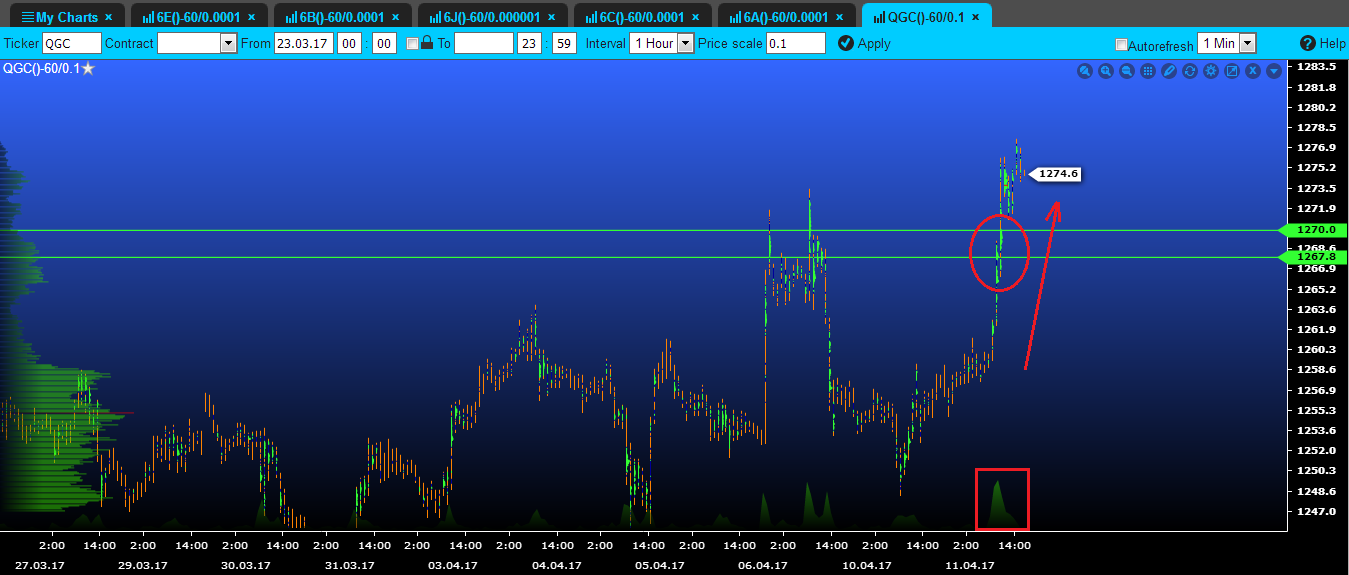The height and width of the screenshot is (575, 1349).
Task: Click the pop-out chart window icon
Action: coord(1232,71)
